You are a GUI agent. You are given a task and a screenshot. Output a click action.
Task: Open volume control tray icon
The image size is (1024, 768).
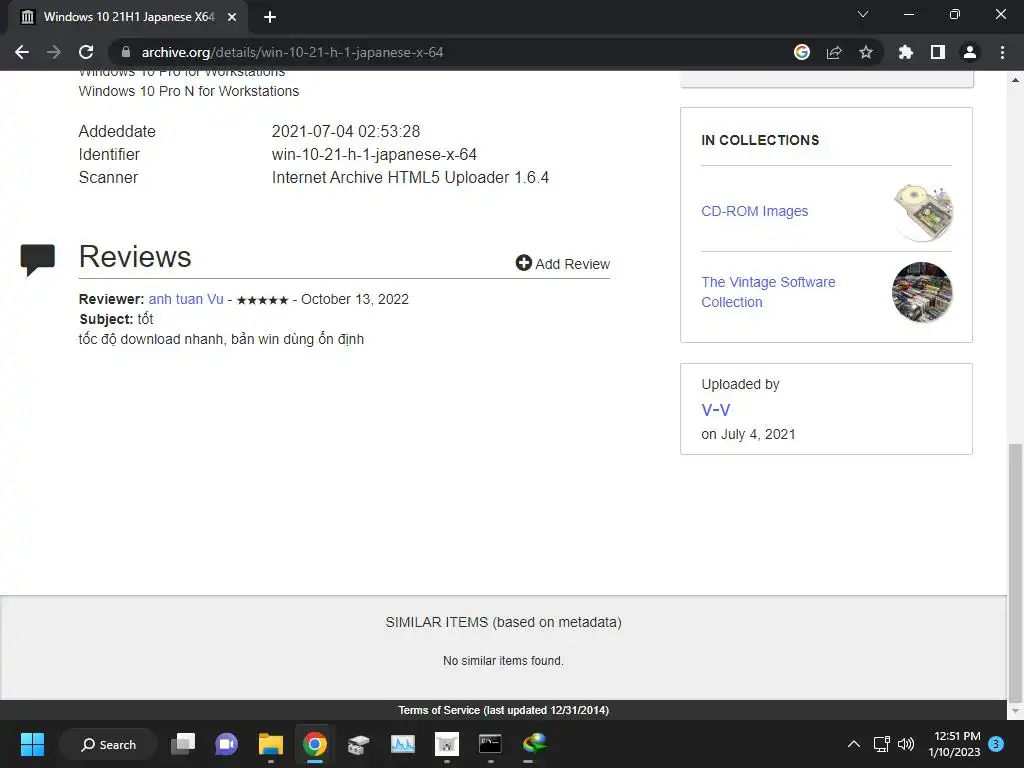click(906, 744)
